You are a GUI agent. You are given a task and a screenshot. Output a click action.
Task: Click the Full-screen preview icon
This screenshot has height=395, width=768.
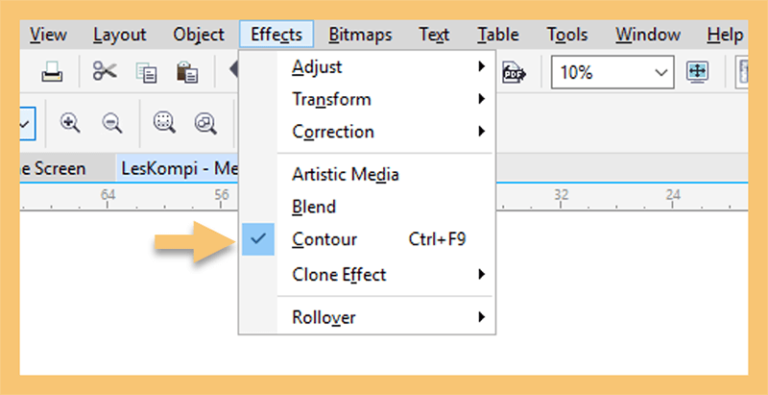(697, 72)
